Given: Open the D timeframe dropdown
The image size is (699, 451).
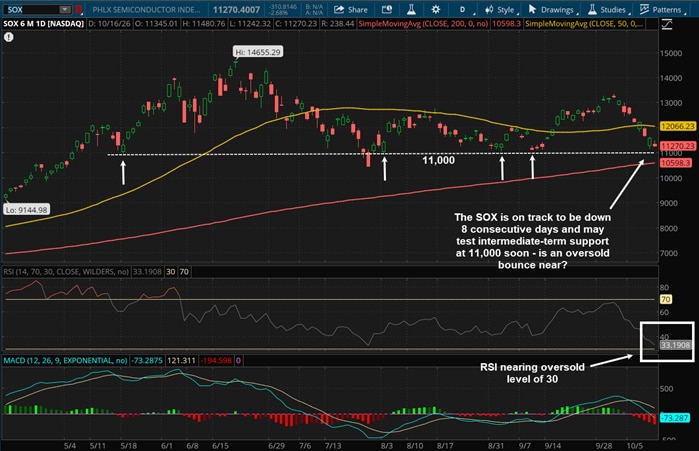Looking at the screenshot, I should tap(464, 9).
